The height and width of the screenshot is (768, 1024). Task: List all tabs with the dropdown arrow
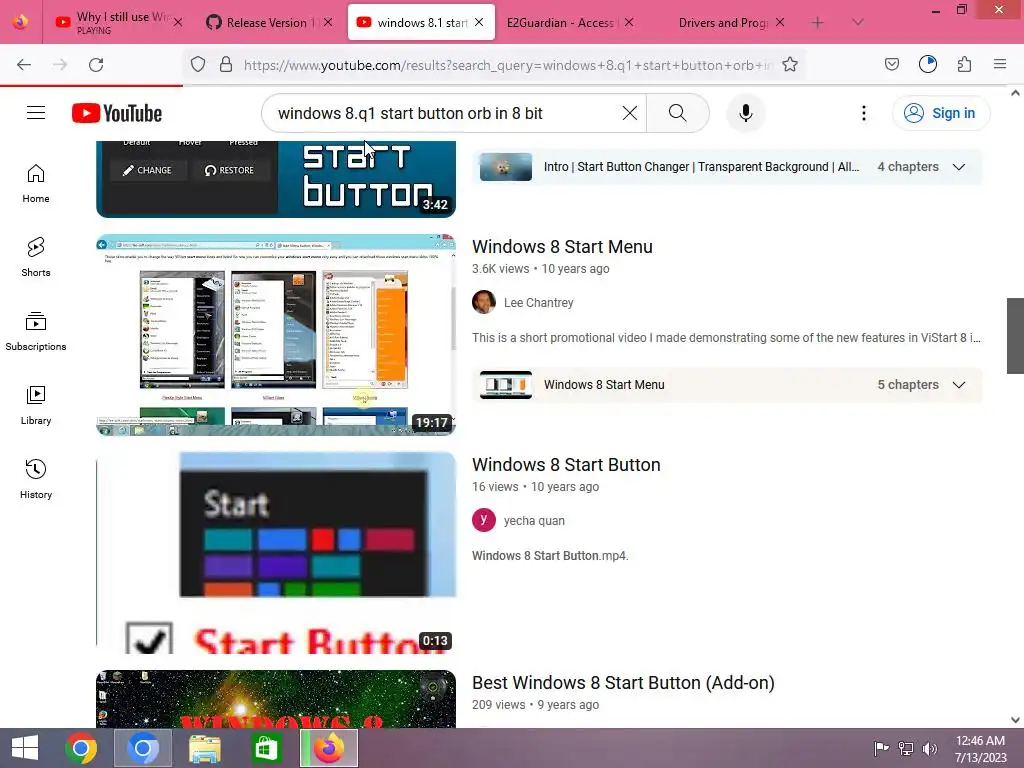tap(858, 23)
